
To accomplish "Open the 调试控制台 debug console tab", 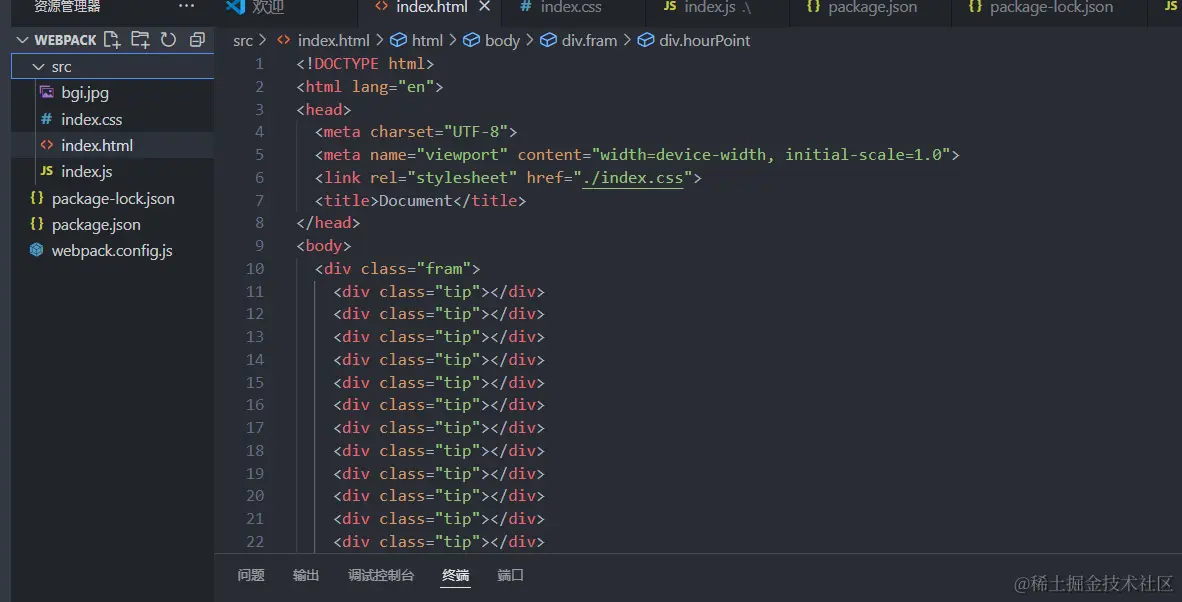I will [x=381, y=576].
